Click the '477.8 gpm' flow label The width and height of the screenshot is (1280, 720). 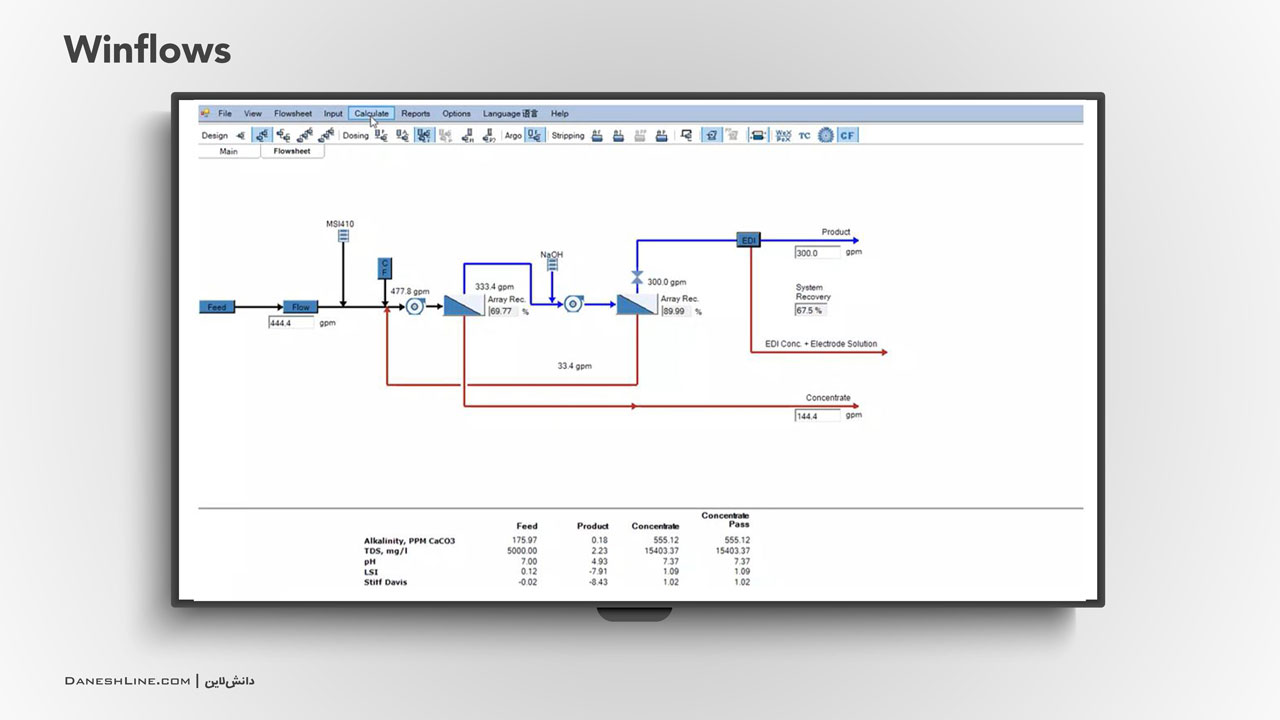pos(409,291)
